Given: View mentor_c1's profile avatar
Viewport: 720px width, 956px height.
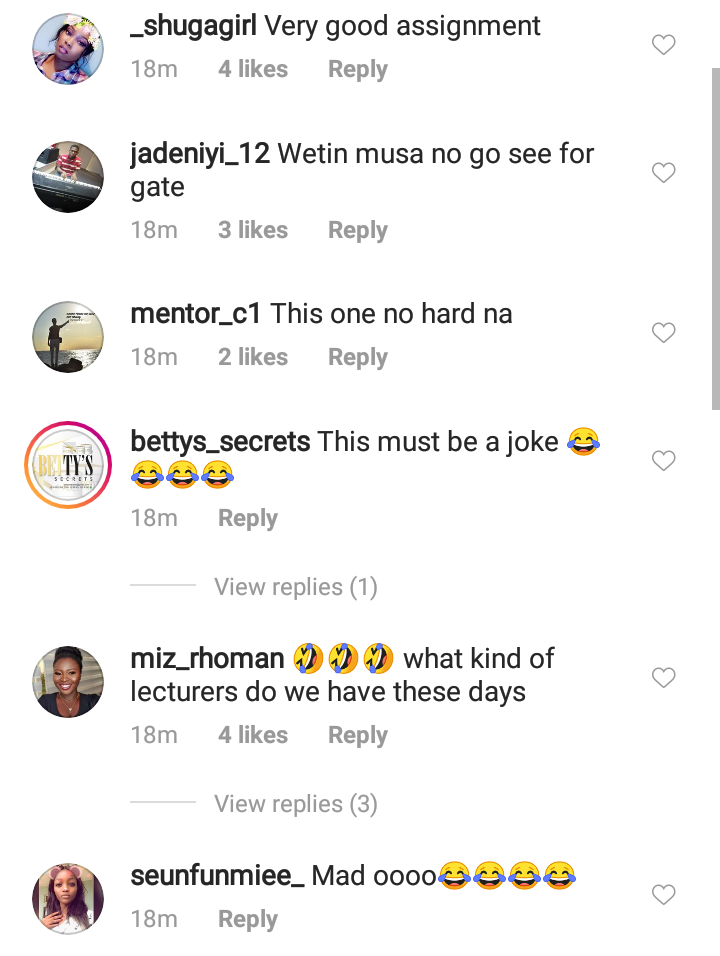Looking at the screenshot, I should [68, 337].
